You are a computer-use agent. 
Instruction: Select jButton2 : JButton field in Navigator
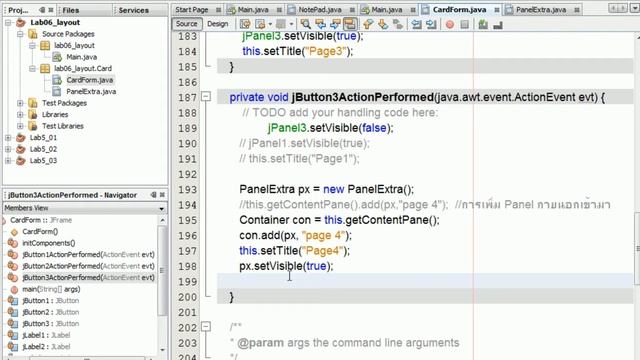point(51,312)
